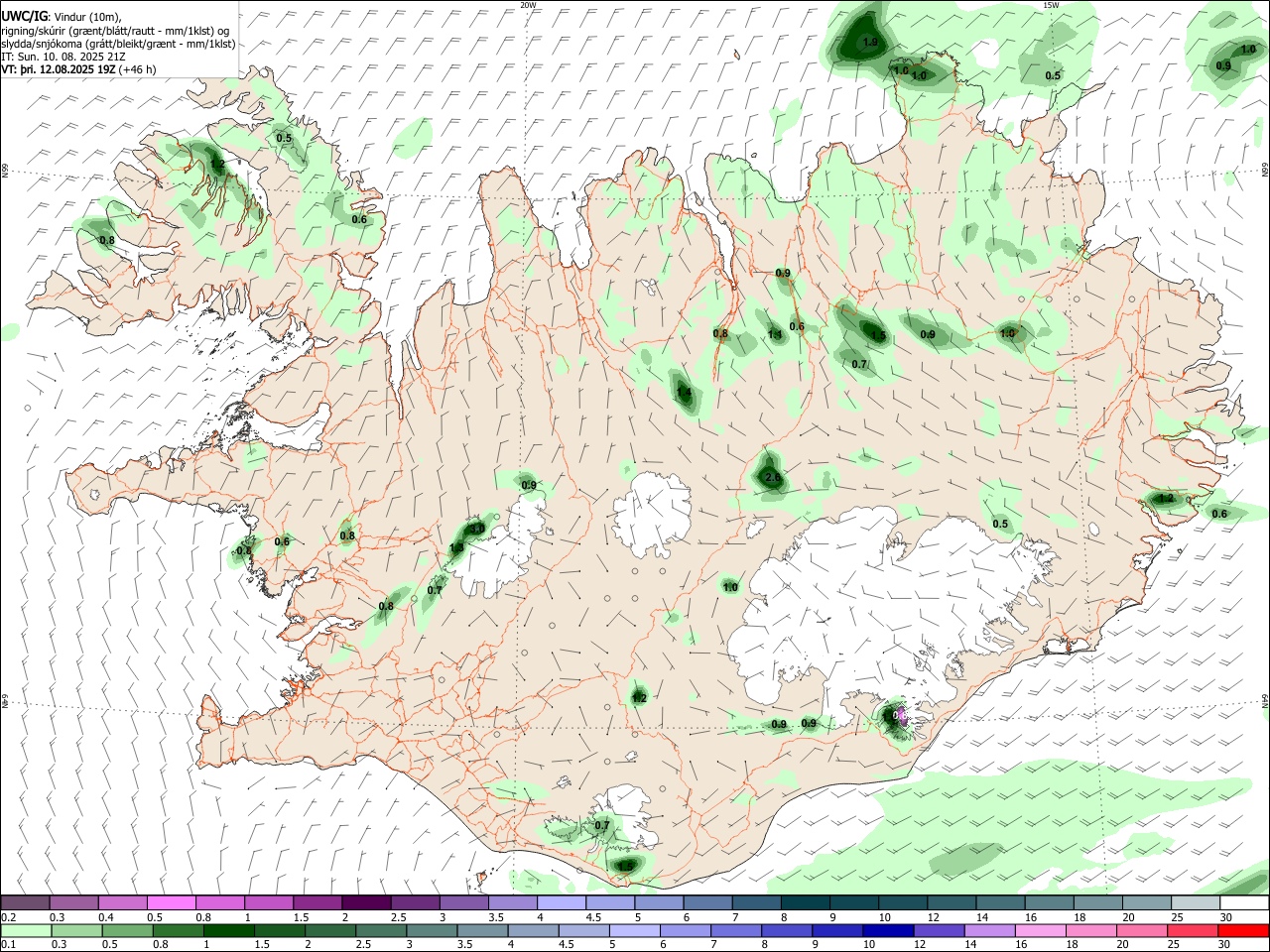
Task: Click the "VT: þri. 12.08.2025 19Z (+46 h)" line
Action: tap(78, 69)
